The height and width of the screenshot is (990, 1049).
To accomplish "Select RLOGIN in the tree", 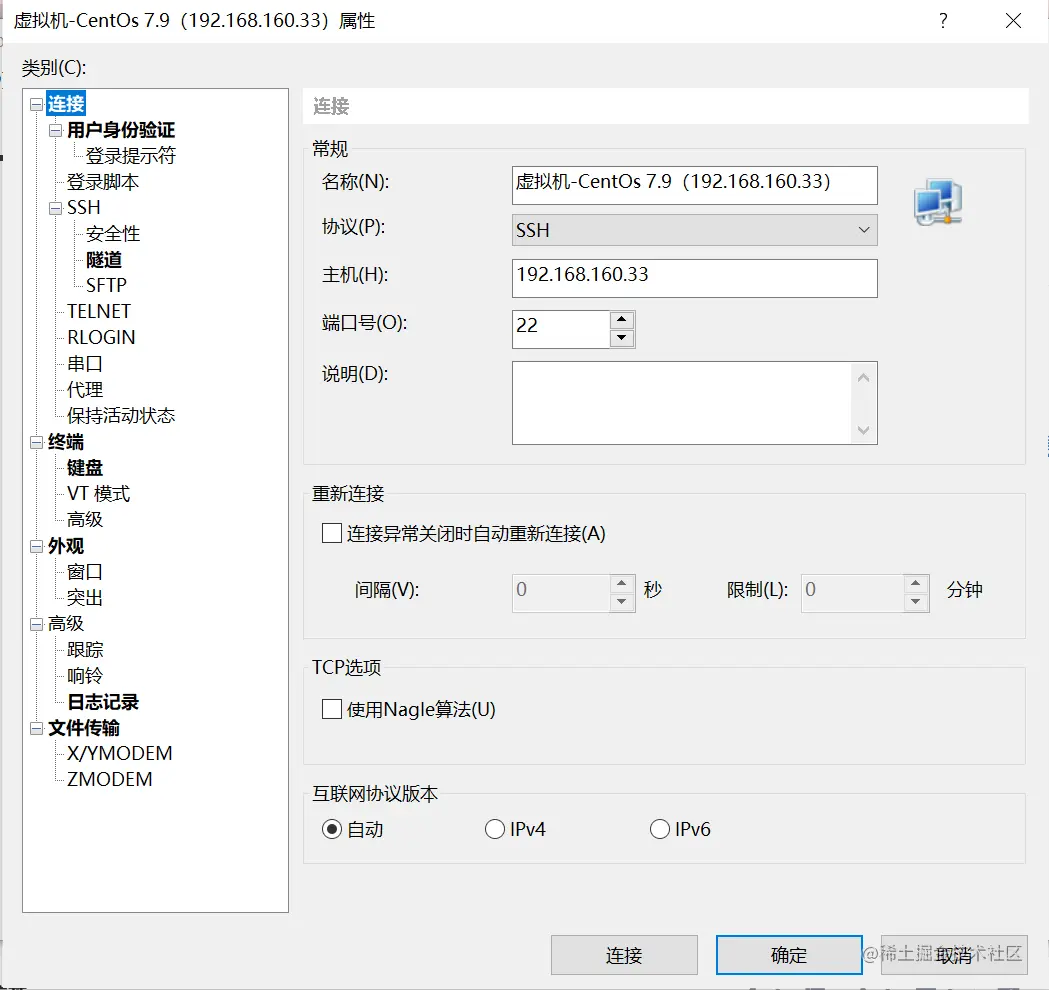I will [x=101, y=337].
